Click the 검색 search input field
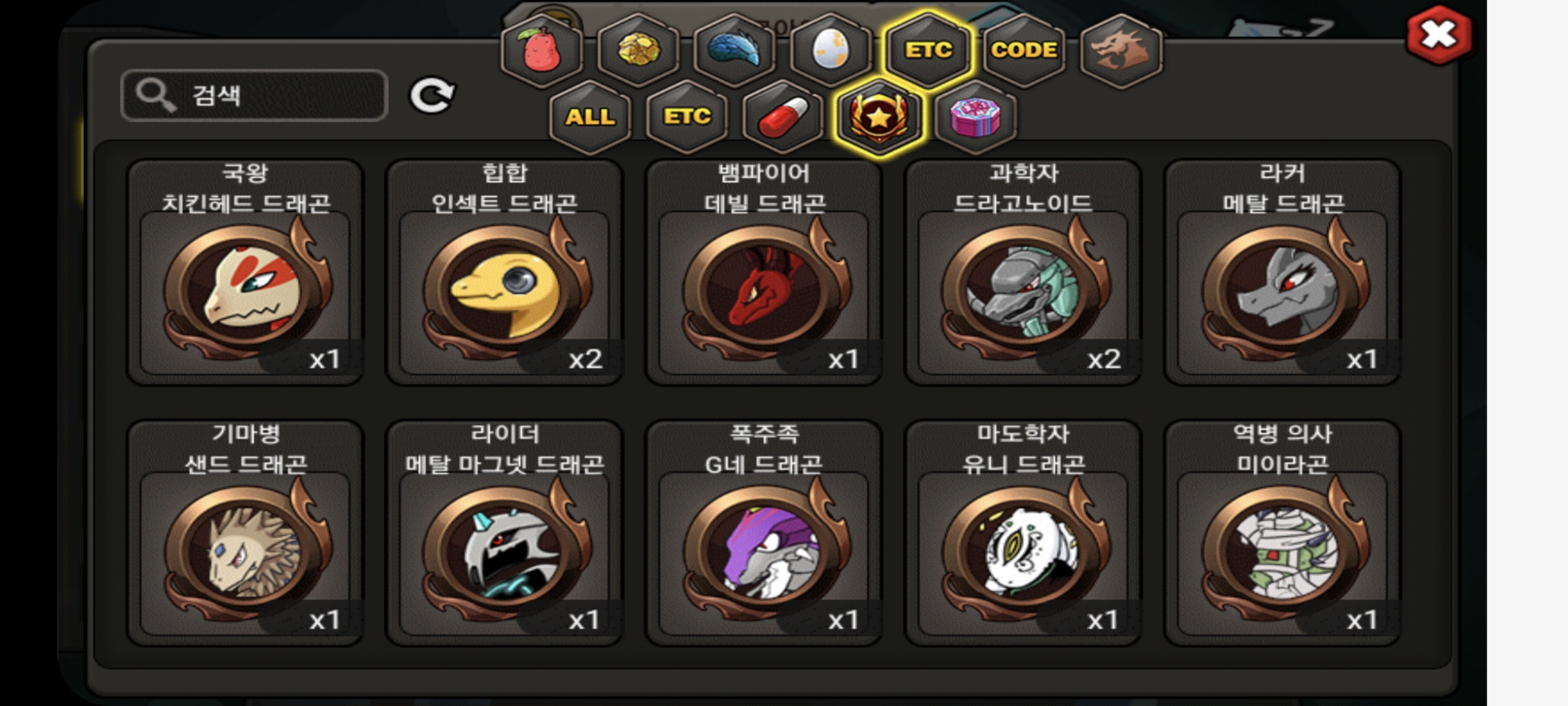Image resolution: width=1568 pixels, height=706 pixels. click(255, 95)
